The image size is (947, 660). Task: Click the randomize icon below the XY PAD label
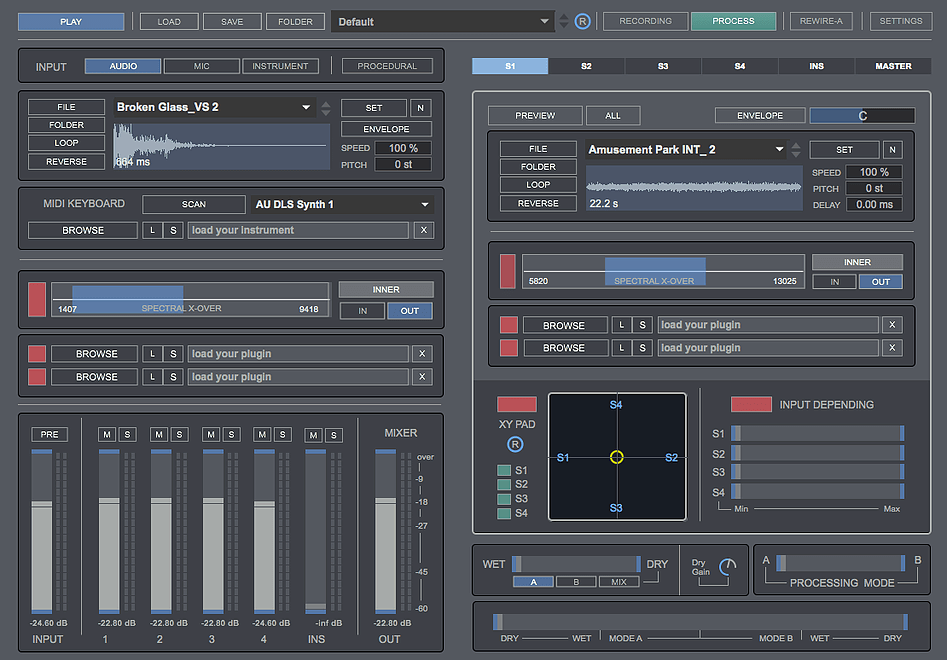point(515,444)
